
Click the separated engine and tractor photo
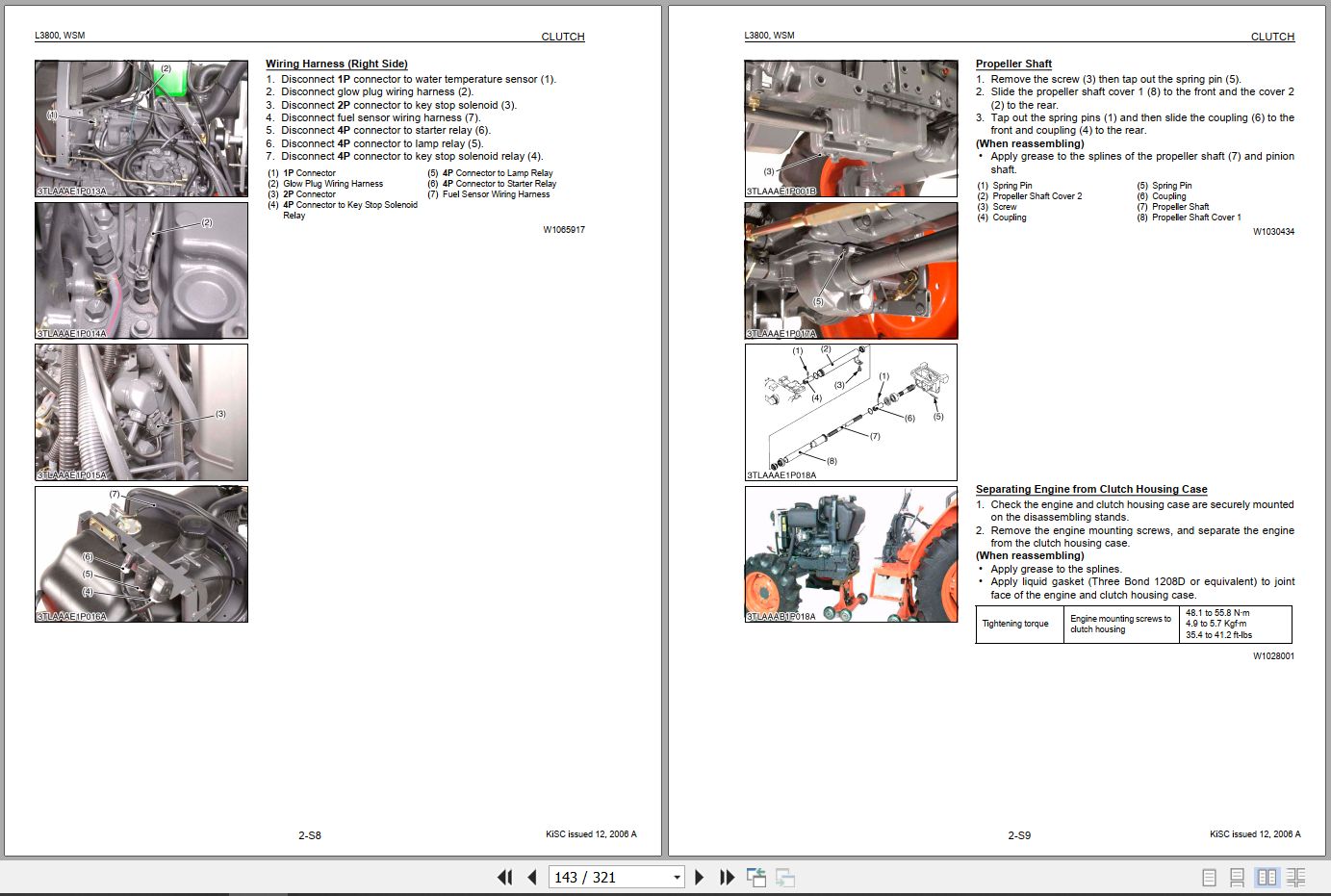[851, 554]
